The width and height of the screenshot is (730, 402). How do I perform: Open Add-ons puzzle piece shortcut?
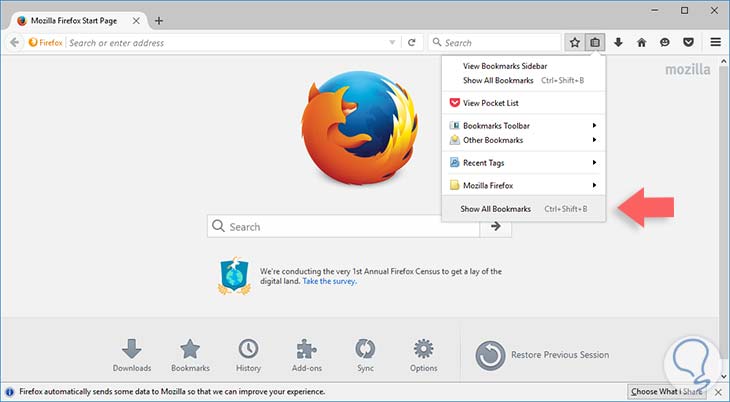[x=307, y=355]
